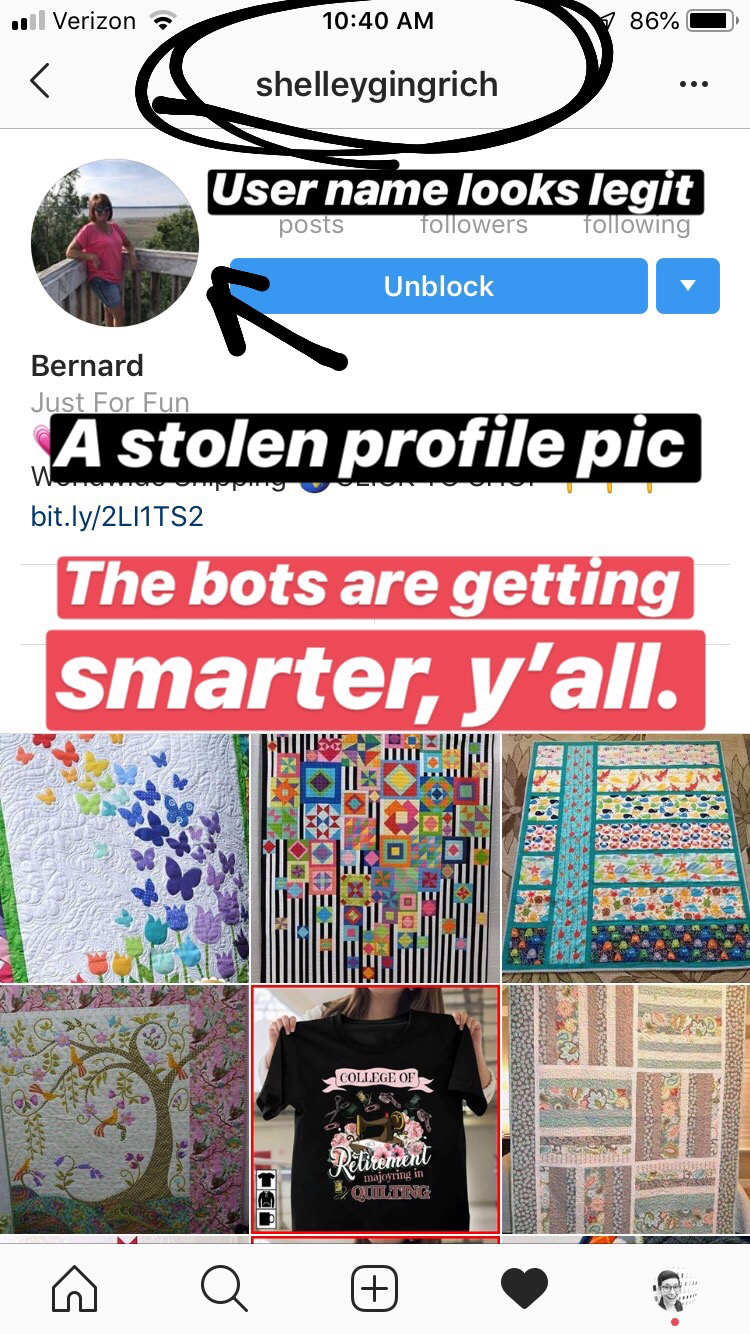View the followers count
Viewport: 750px width, 1334px height.
[474, 225]
